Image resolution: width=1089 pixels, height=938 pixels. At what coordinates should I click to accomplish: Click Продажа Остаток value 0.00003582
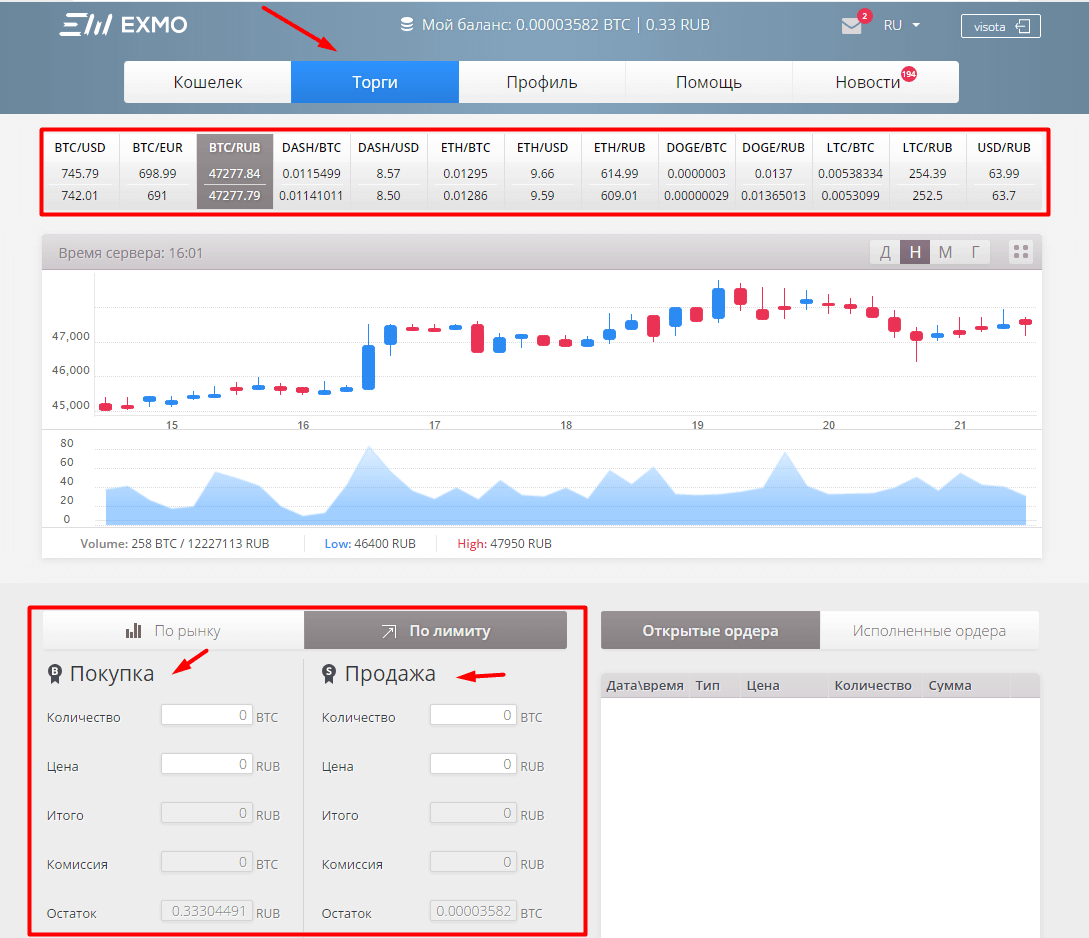click(473, 911)
